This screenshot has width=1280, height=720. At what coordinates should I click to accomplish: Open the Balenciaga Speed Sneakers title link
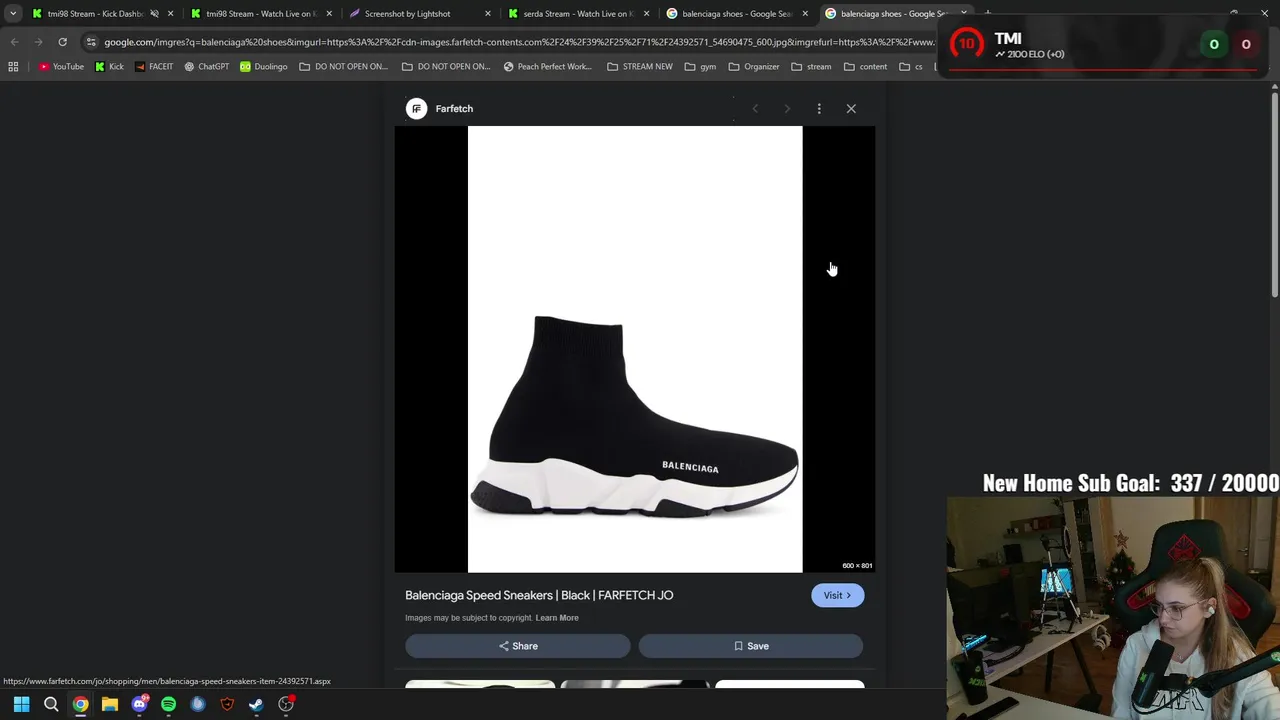[539, 595]
